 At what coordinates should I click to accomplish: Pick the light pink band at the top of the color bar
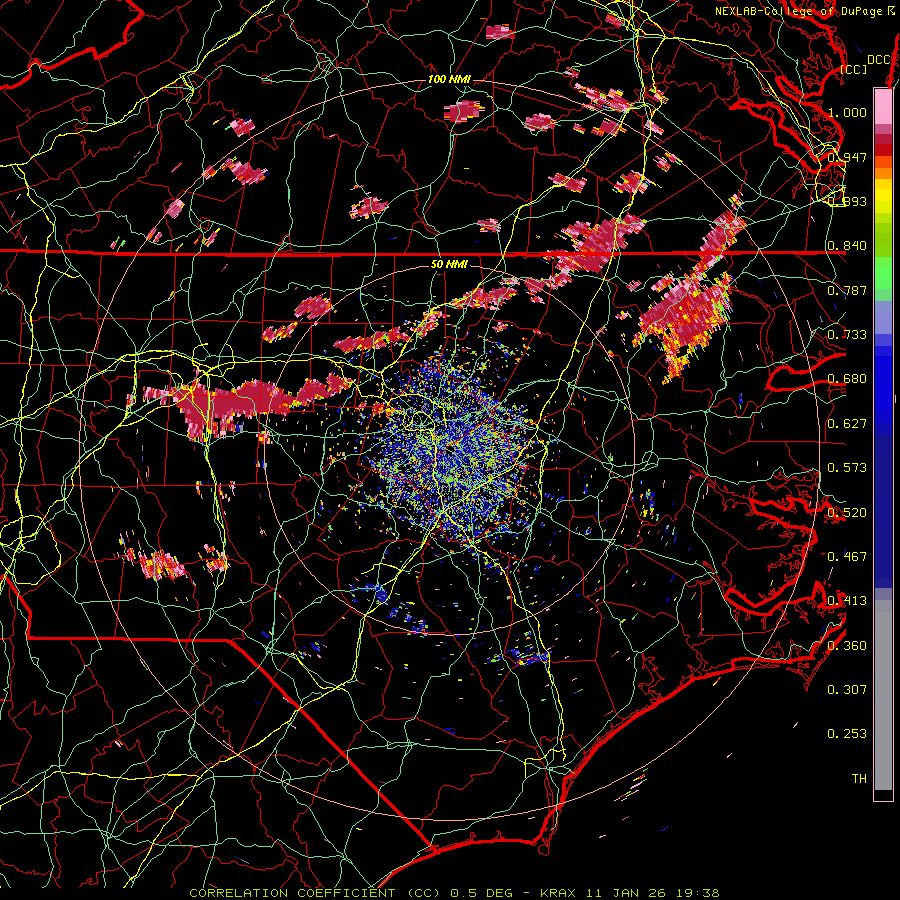(883, 106)
